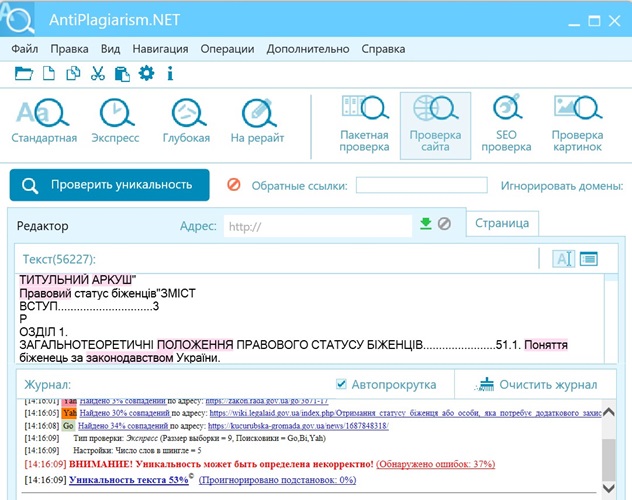Show program info with the i icon

(170, 74)
